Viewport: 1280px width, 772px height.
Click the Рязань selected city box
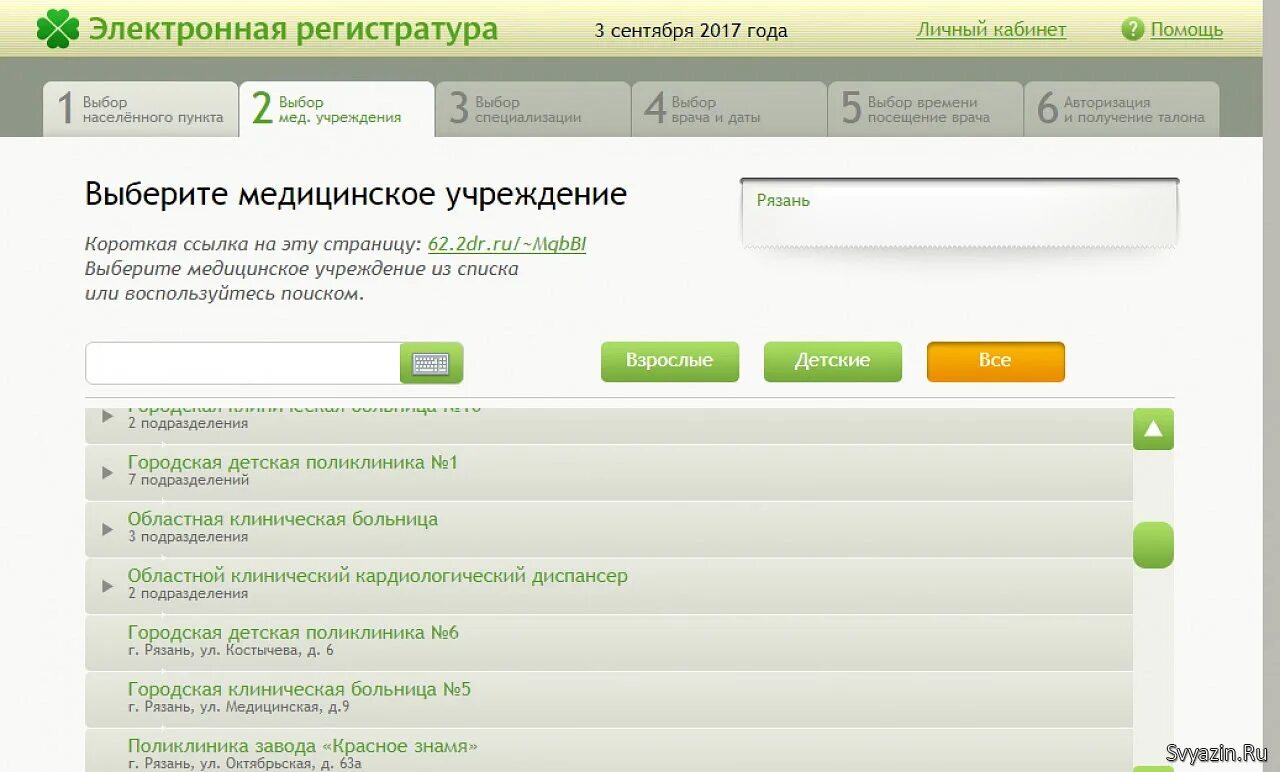tap(960, 212)
